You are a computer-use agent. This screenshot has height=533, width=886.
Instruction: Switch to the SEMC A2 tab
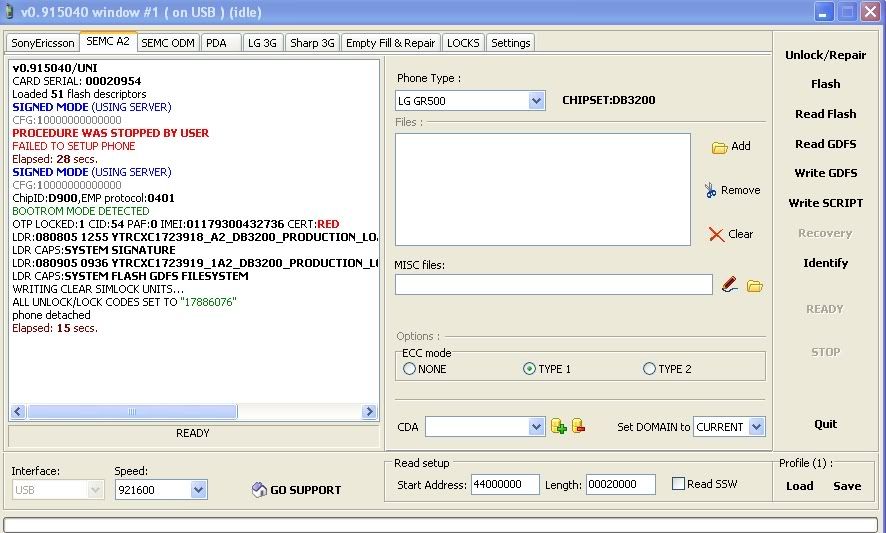(108, 41)
